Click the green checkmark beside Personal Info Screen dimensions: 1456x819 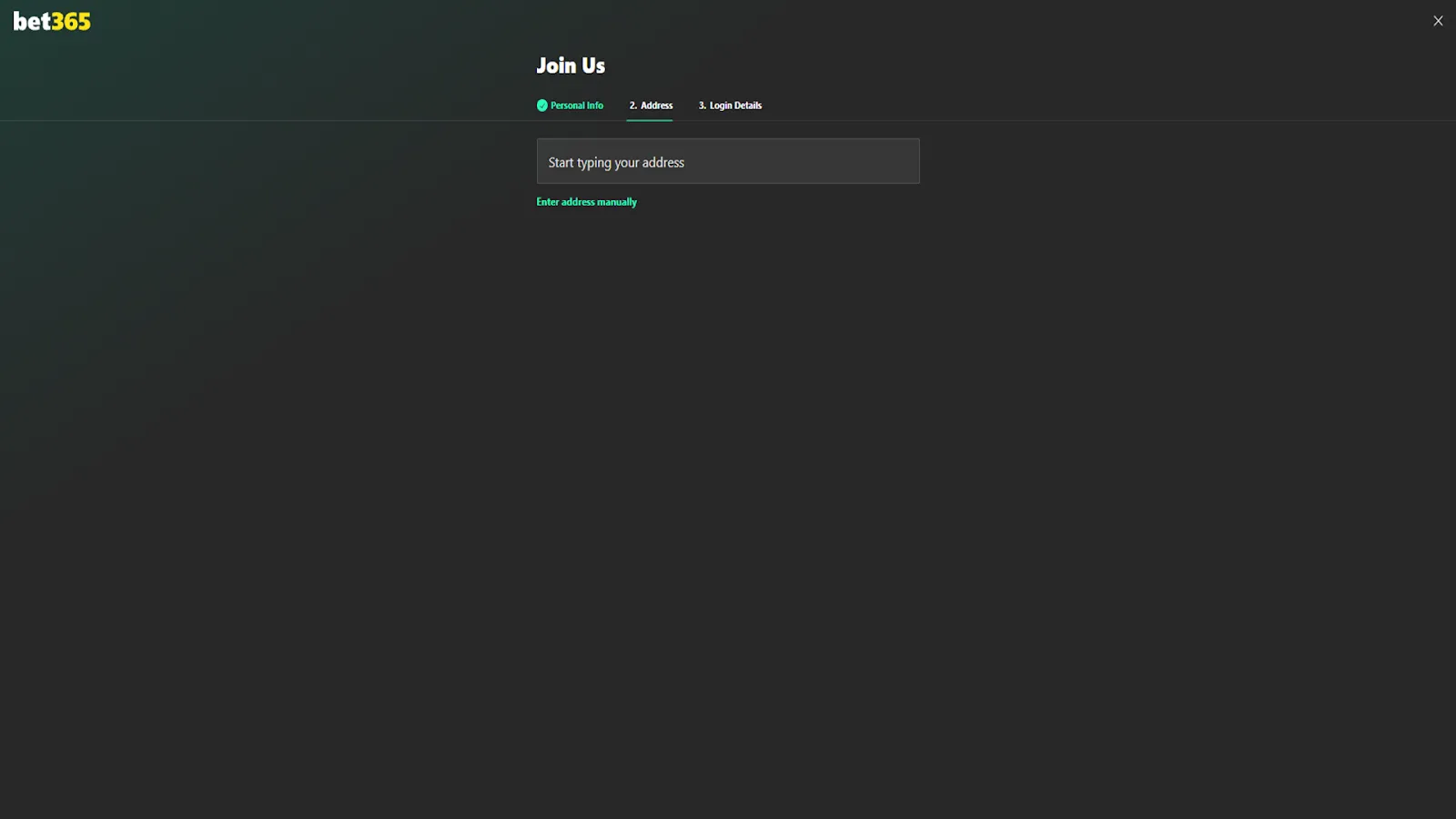542,105
